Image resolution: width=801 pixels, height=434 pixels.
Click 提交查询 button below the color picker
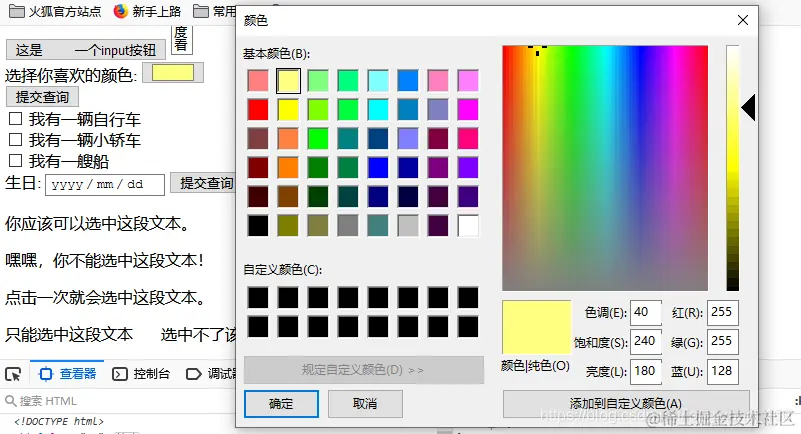pyautogui.click(x=42, y=97)
